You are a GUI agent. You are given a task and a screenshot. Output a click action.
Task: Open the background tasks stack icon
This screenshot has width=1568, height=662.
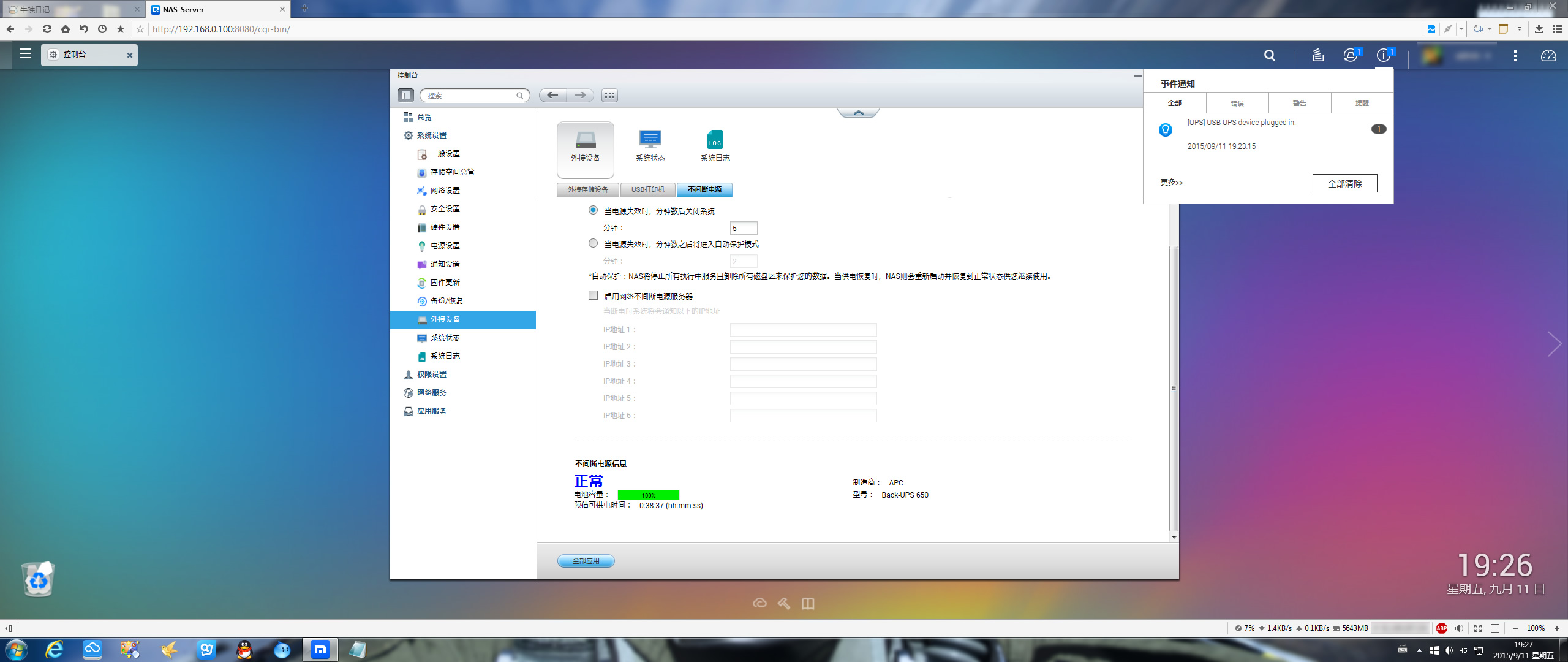coord(1318,56)
